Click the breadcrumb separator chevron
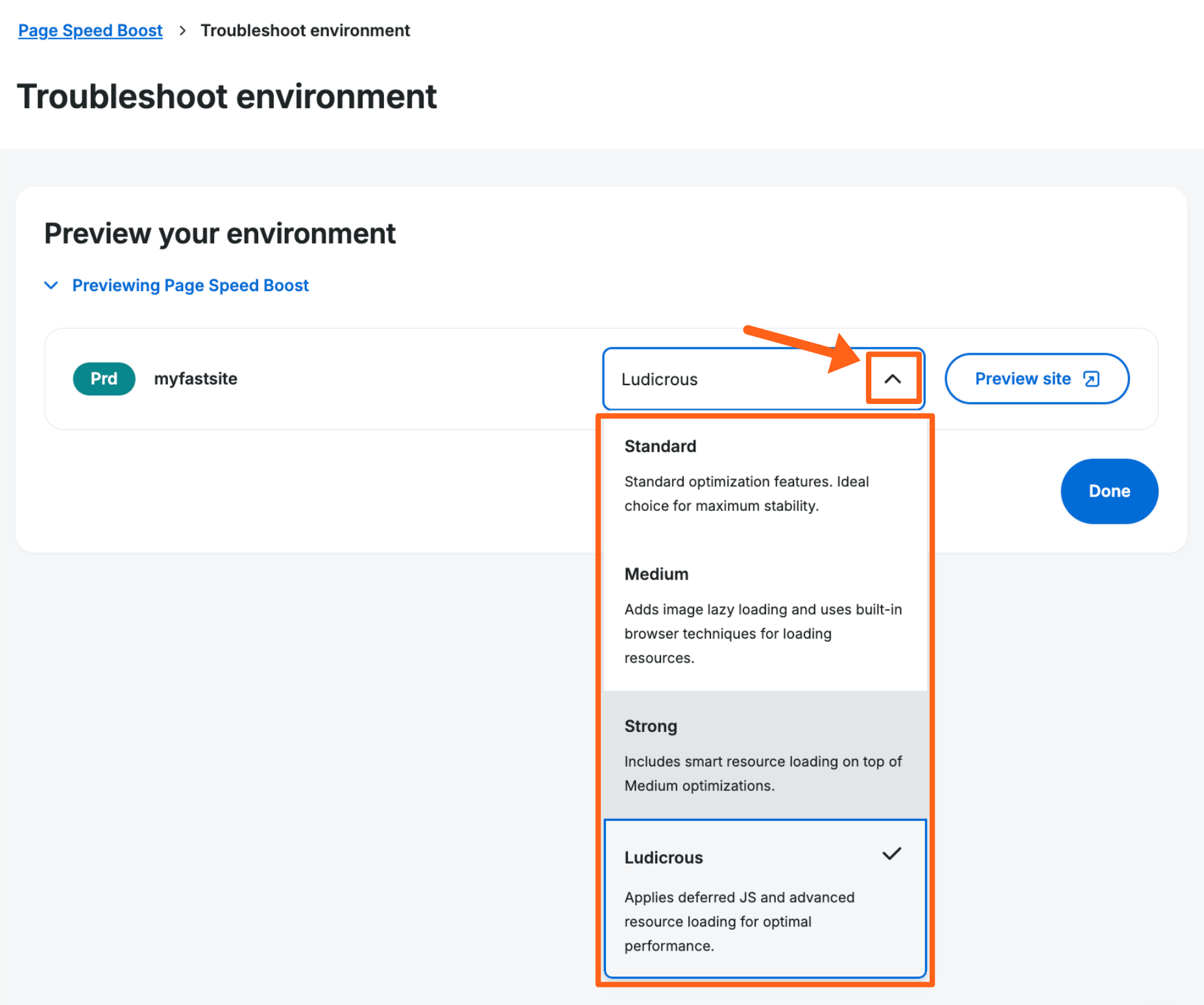This screenshot has height=1005, width=1204. (x=182, y=30)
